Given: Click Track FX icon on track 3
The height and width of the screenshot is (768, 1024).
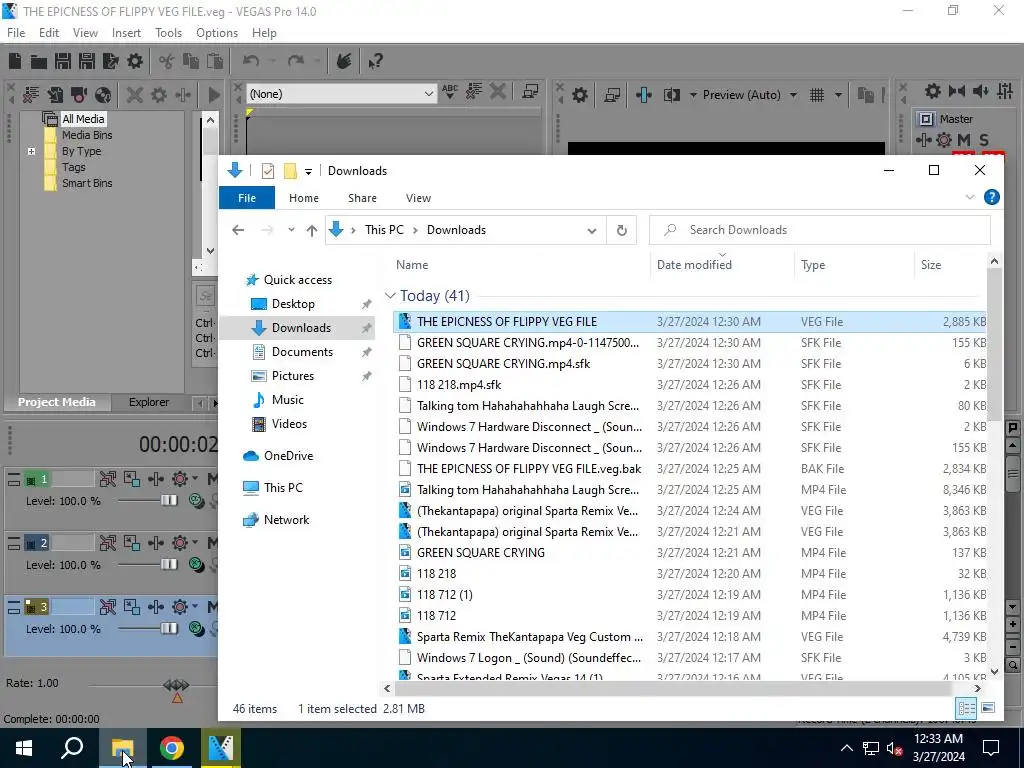Looking at the screenshot, I should tap(156, 607).
